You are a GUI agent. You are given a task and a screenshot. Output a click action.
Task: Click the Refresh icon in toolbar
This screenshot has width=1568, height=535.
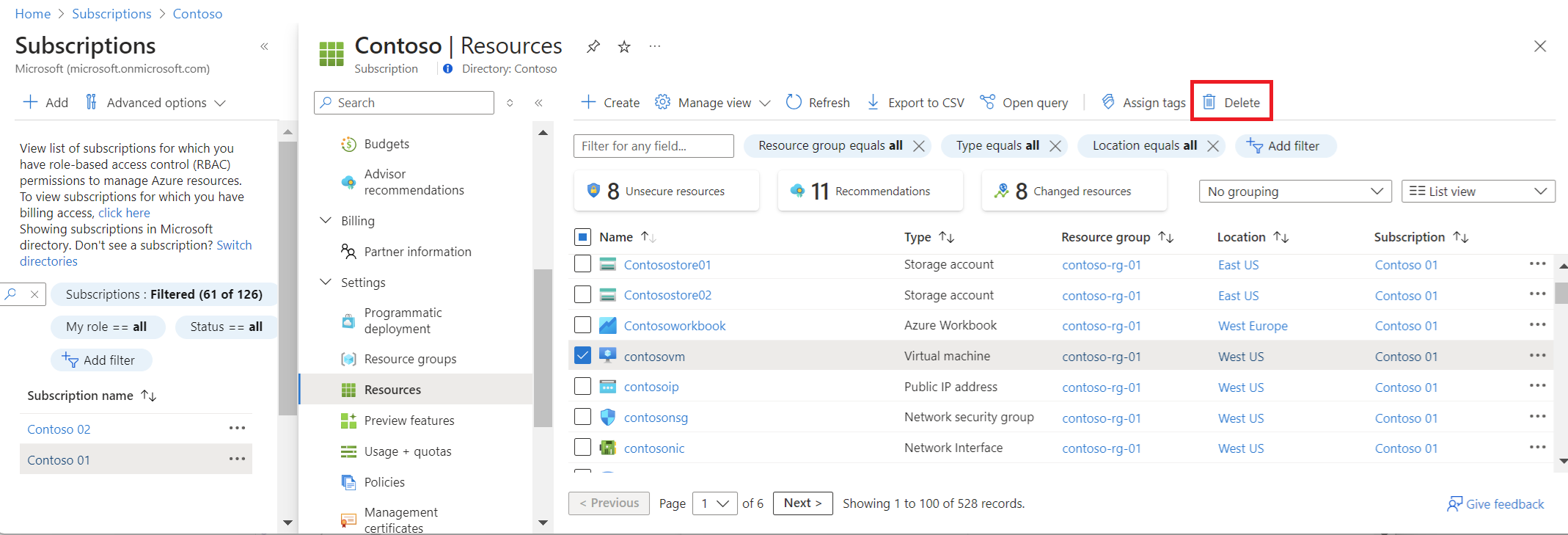tap(794, 102)
